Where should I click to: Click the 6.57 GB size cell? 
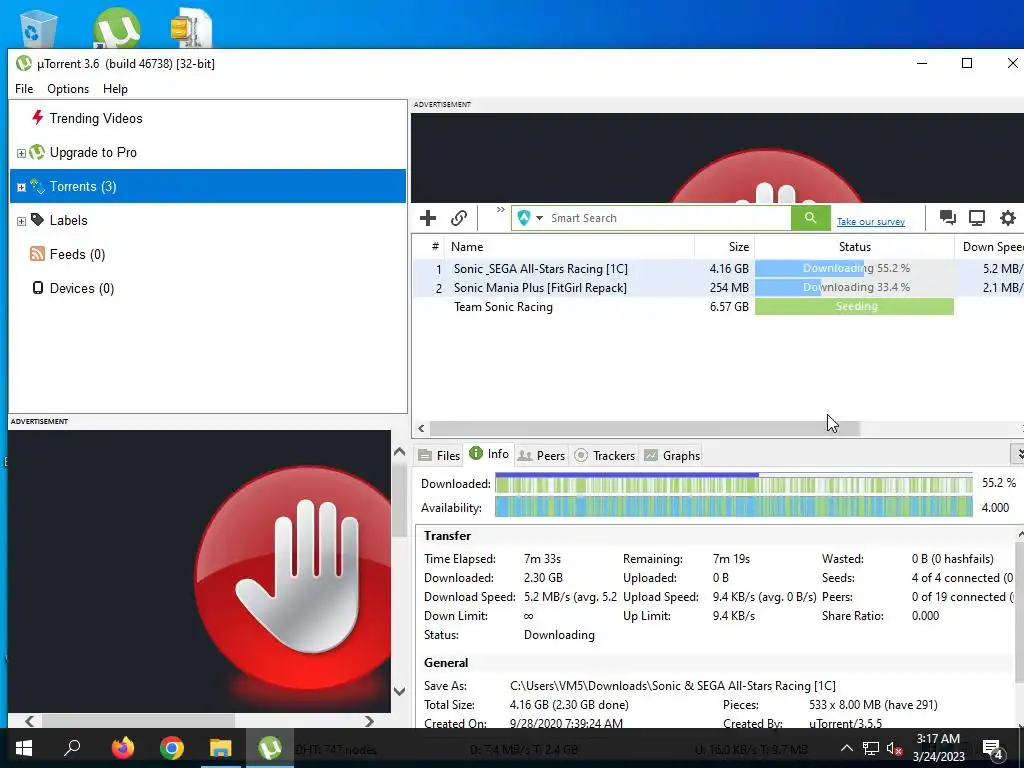(729, 306)
